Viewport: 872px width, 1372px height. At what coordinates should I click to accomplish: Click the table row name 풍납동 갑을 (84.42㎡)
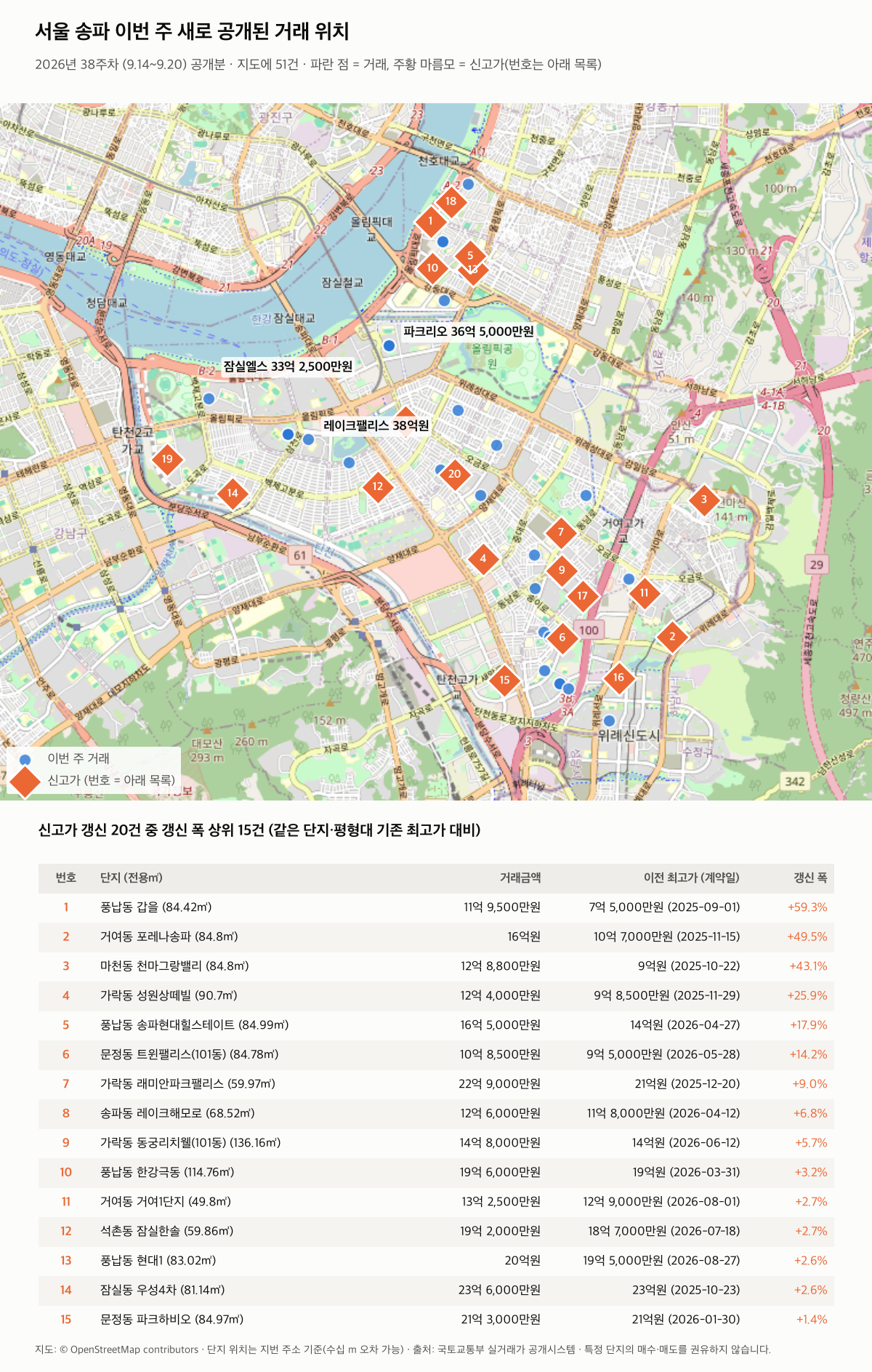(x=156, y=907)
